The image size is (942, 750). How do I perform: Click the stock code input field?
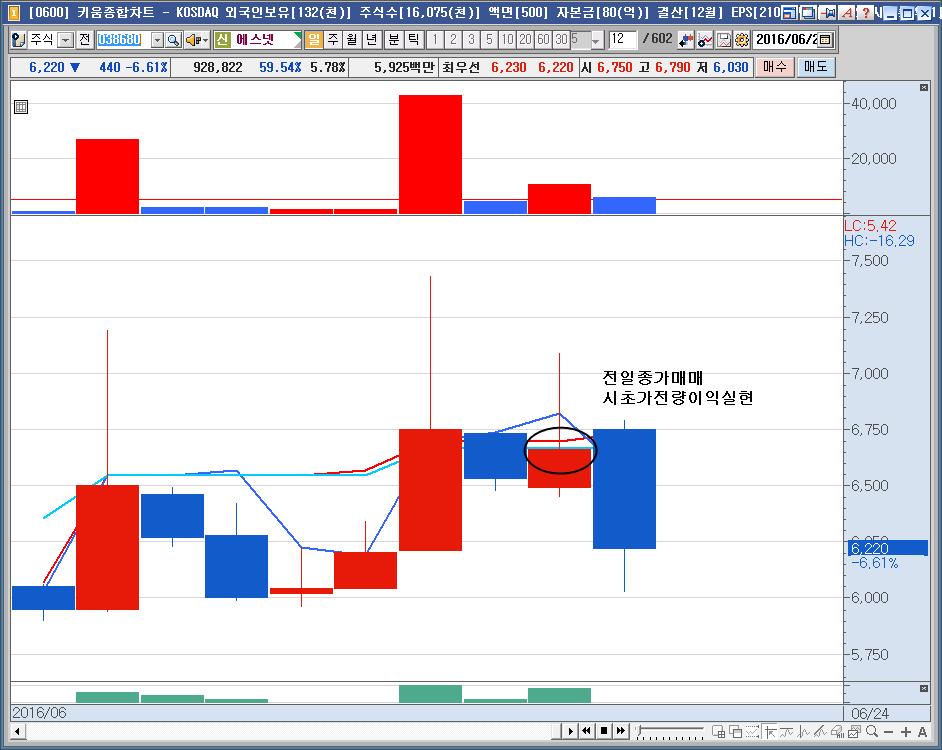pos(123,40)
